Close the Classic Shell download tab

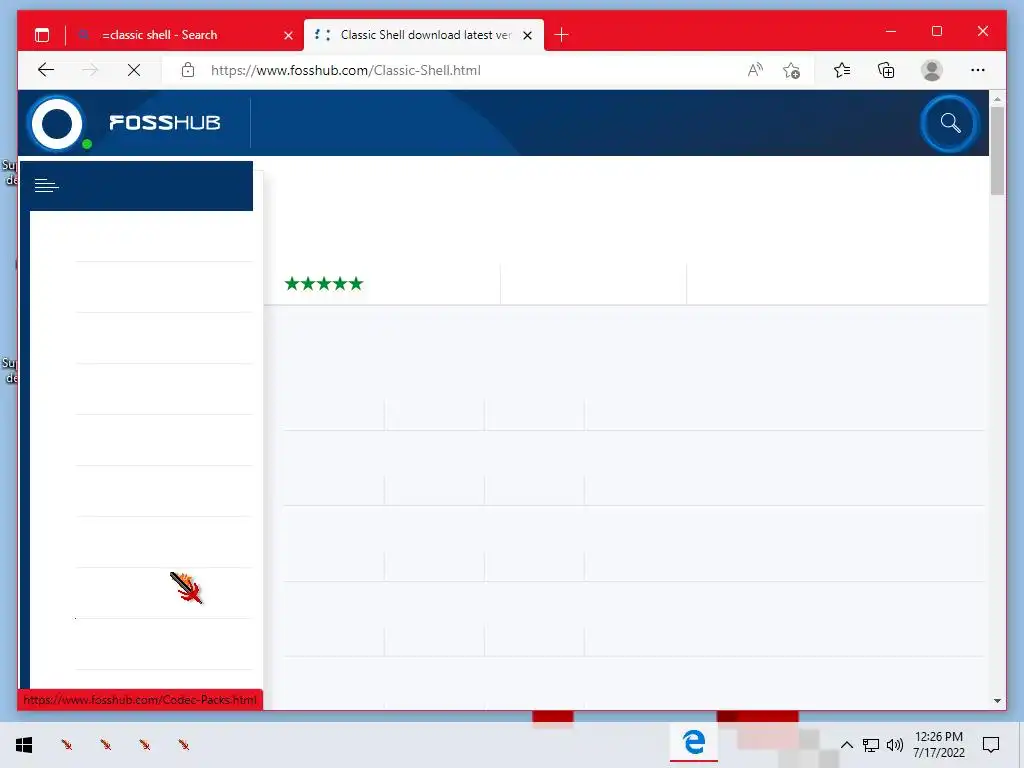point(528,35)
